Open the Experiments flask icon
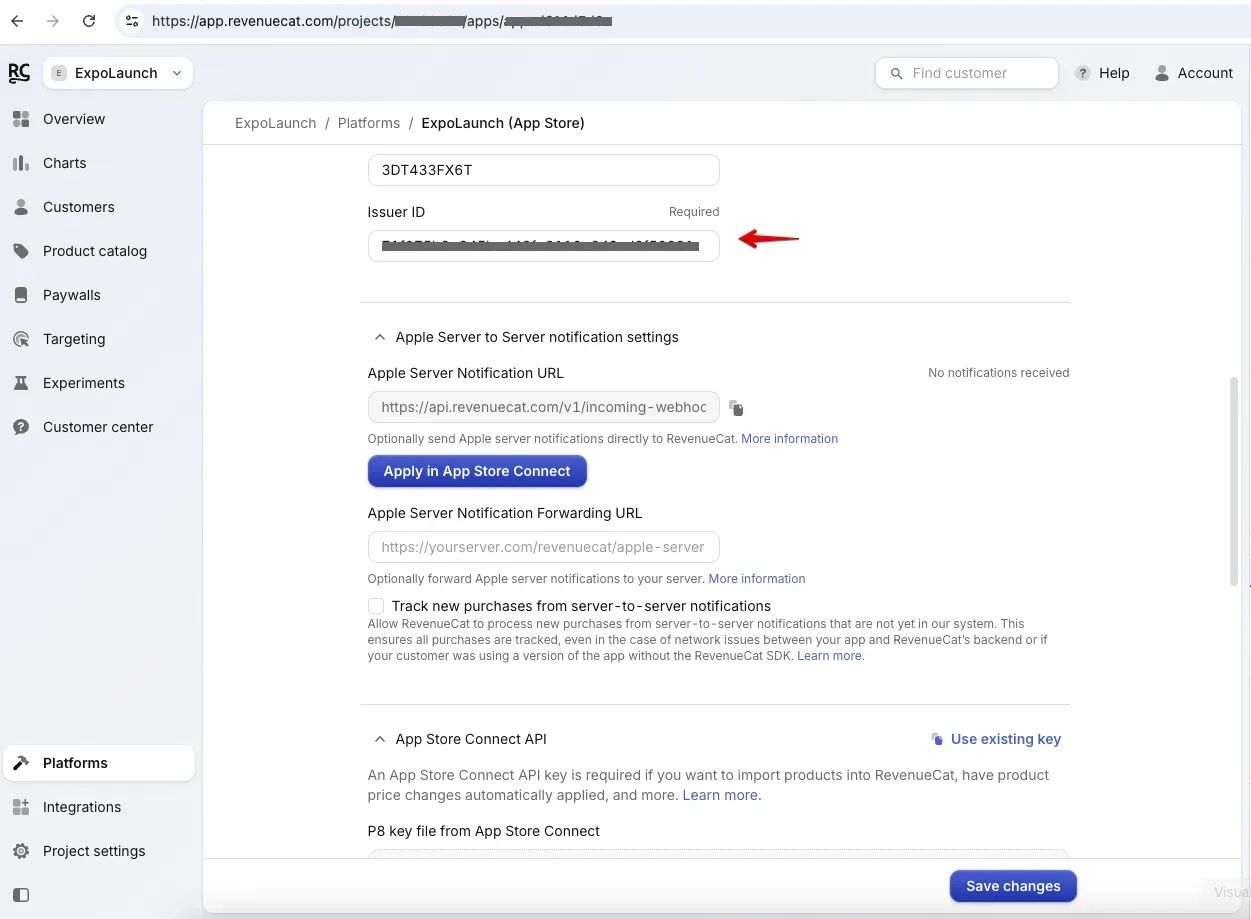1251x919 pixels. pyautogui.click(x=21, y=383)
